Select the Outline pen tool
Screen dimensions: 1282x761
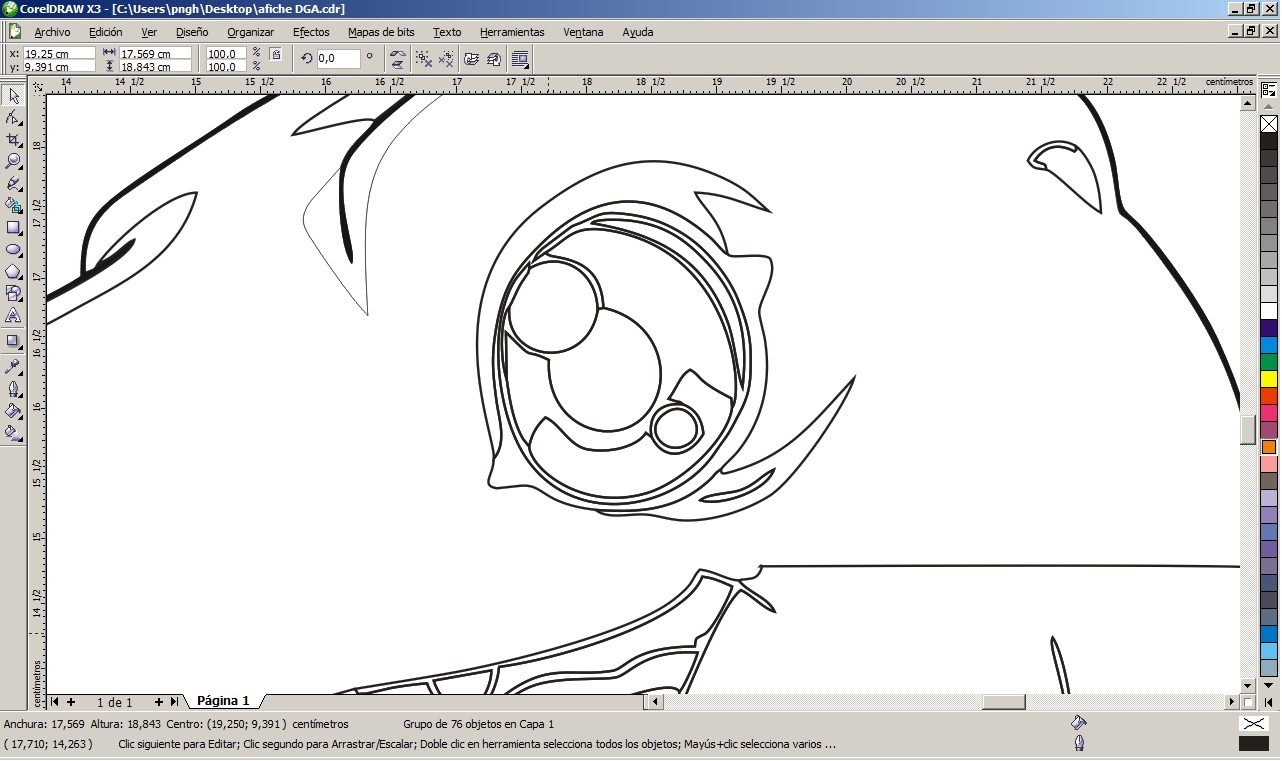point(14,389)
